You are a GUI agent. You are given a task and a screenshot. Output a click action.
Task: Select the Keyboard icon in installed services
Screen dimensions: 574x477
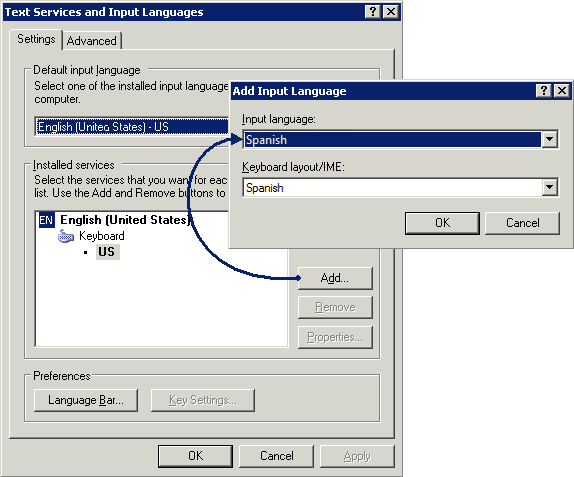click(x=66, y=236)
